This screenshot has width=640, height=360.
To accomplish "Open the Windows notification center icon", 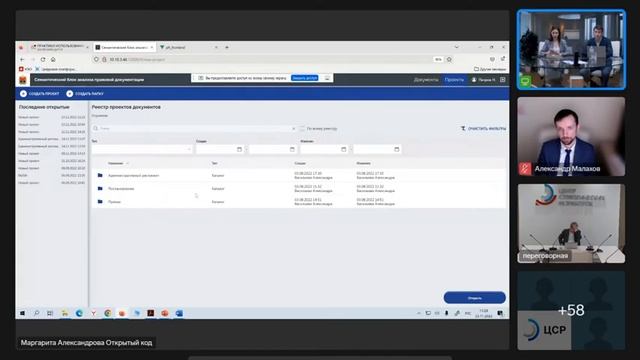I will 500,313.
